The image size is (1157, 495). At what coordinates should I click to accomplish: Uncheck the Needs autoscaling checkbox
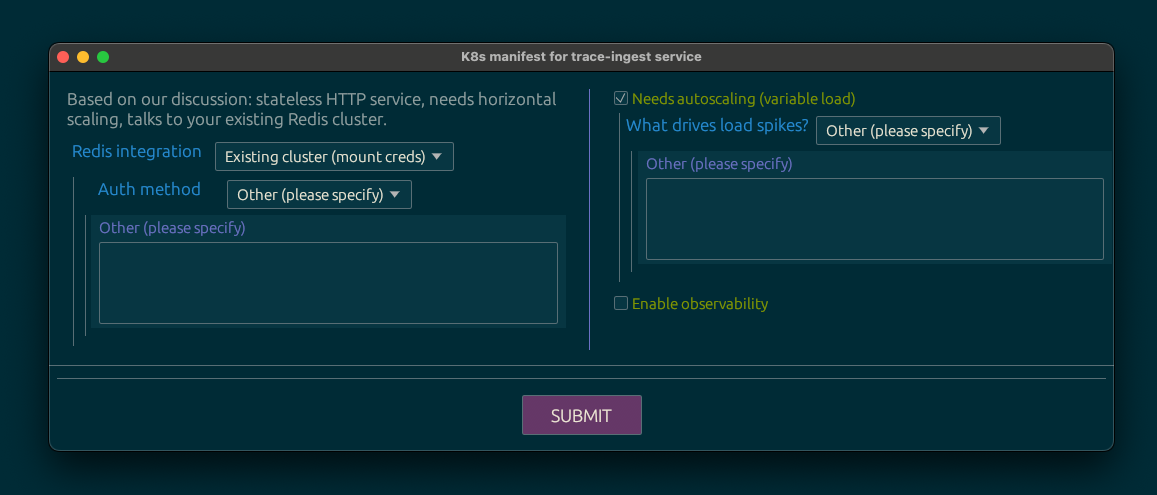click(x=621, y=99)
